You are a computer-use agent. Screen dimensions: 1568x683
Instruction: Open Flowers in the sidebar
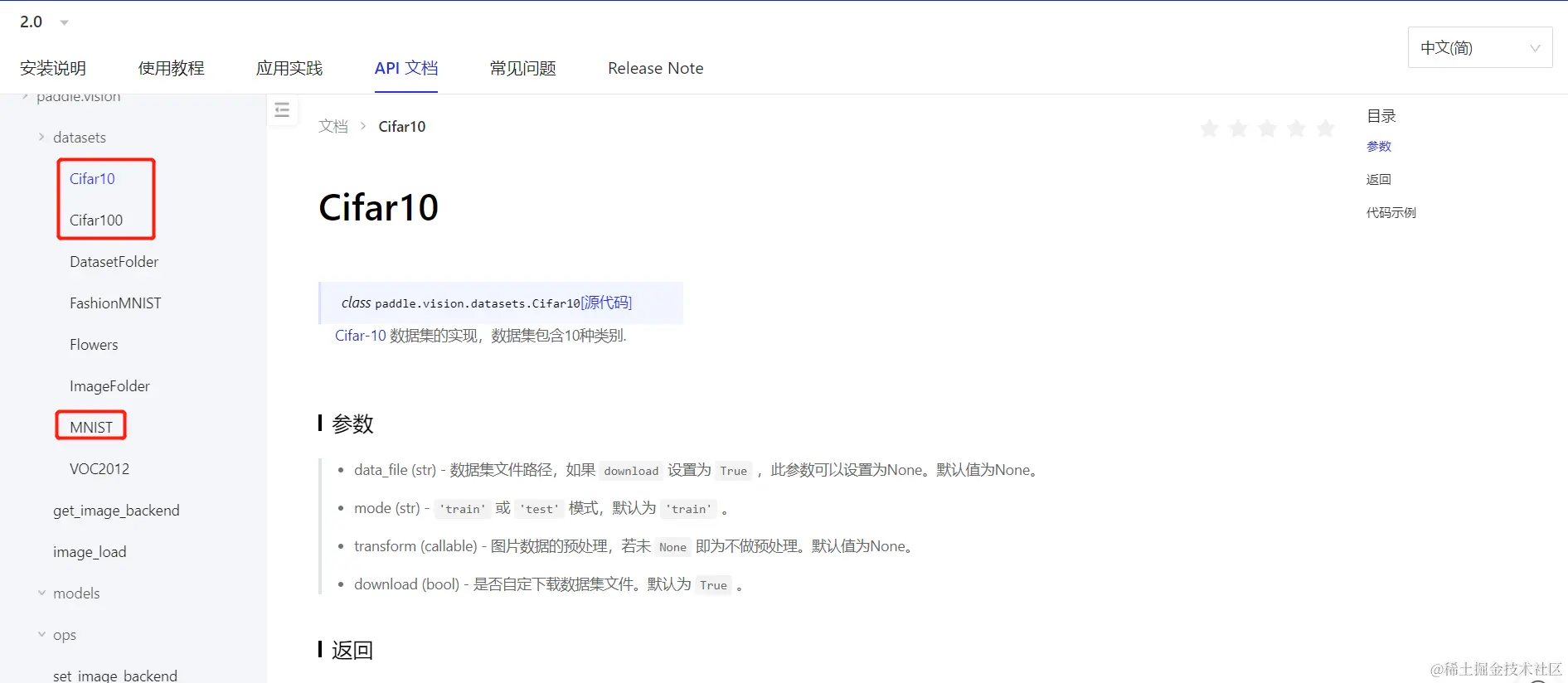[94, 345]
